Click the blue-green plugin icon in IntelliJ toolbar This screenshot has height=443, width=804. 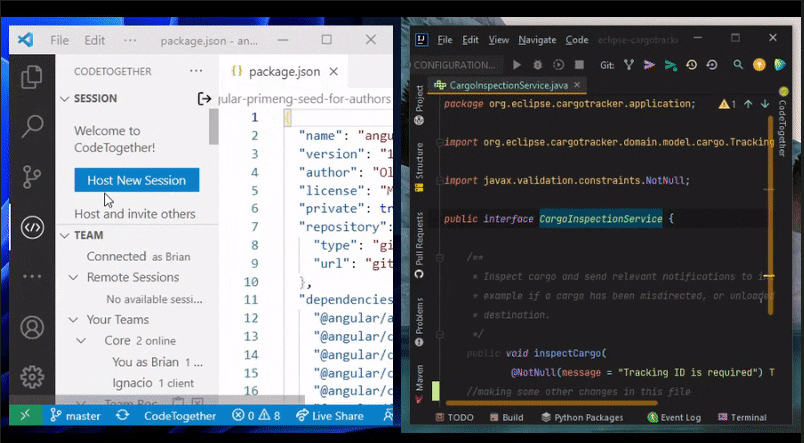pos(780,65)
